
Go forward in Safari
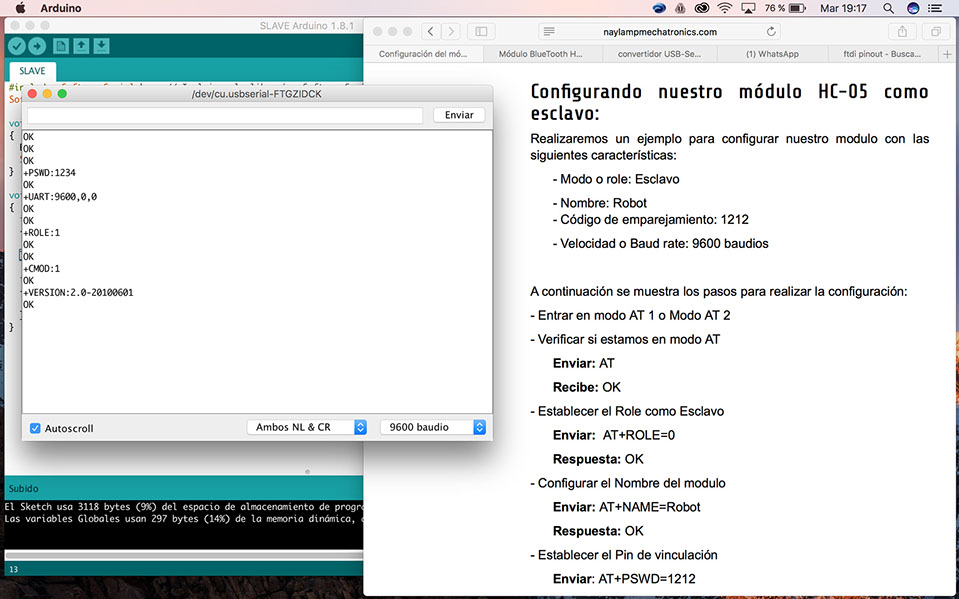[451, 31]
